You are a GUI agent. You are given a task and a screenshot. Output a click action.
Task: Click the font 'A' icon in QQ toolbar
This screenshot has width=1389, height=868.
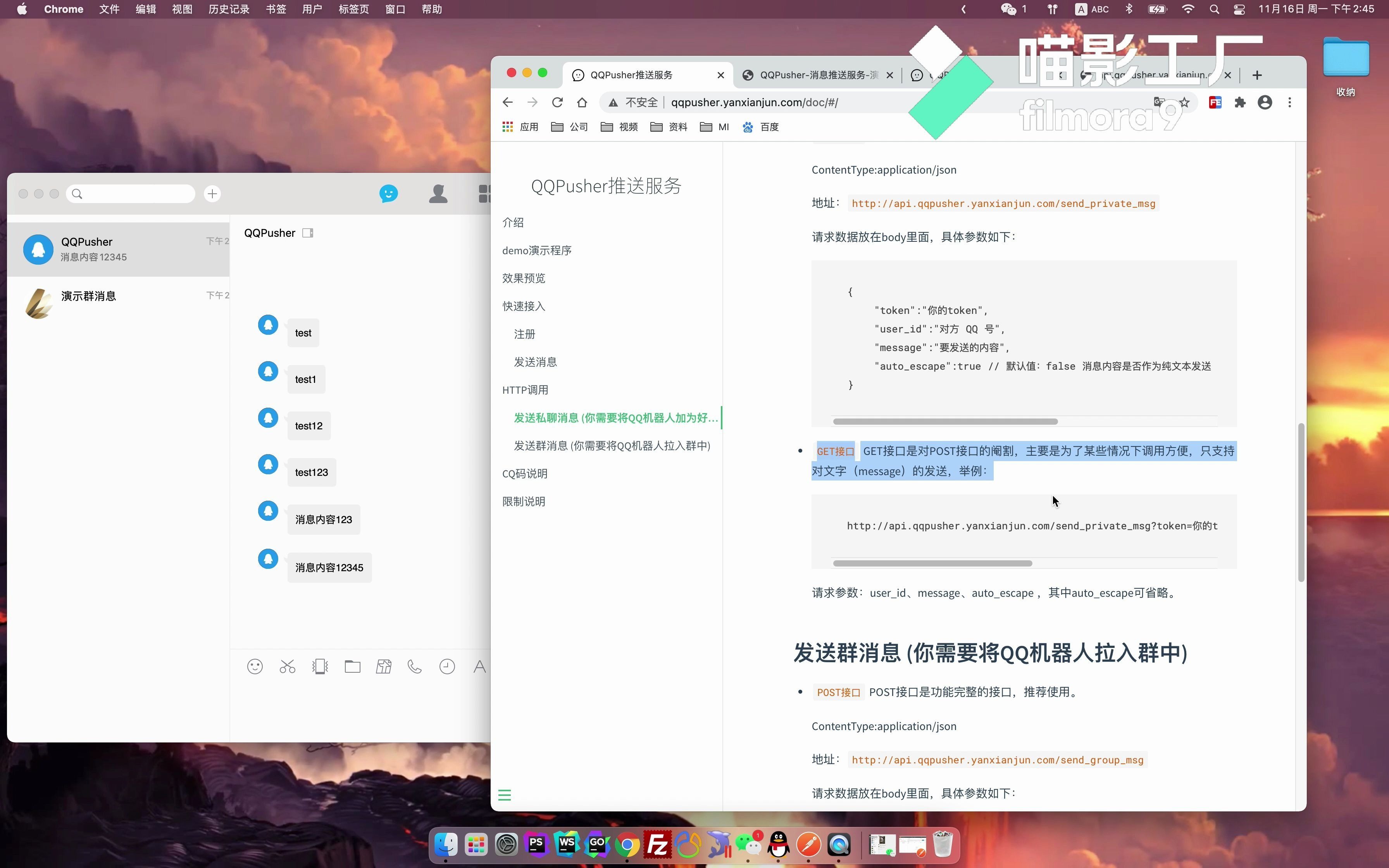pyautogui.click(x=480, y=666)
